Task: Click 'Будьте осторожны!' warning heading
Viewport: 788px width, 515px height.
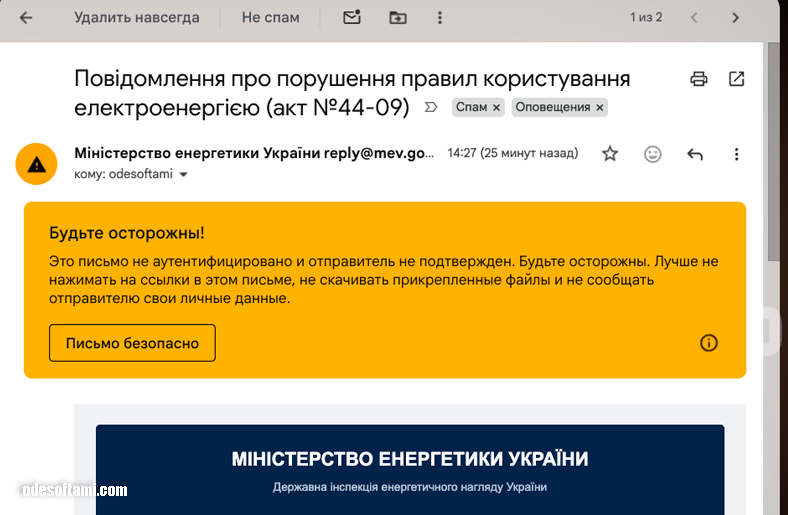Action: (x=127, y=233)
